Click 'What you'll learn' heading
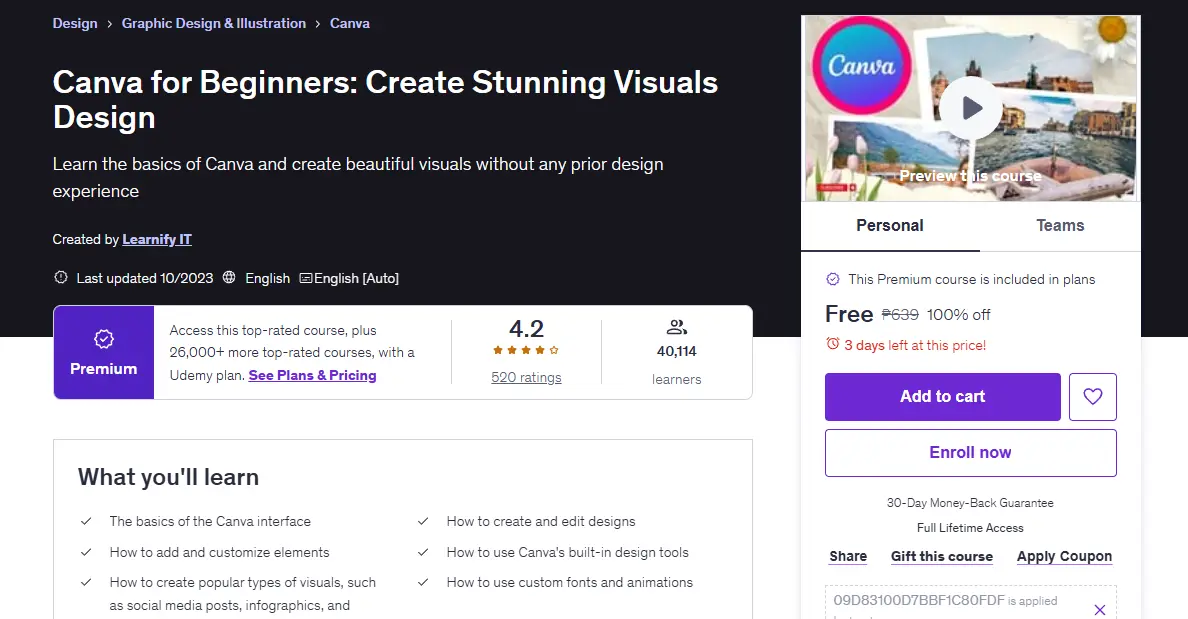Viewport: 1188px width, 619px height. click(x=168, y=477)
